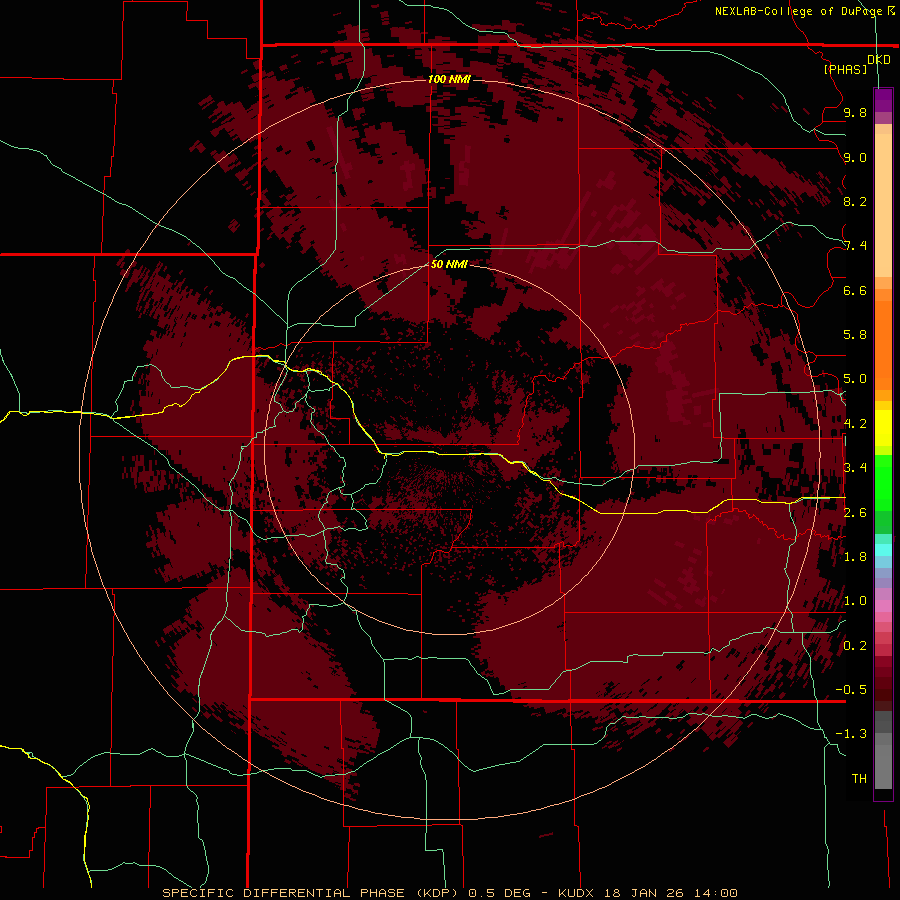900x900 pixels.
Task: Click the 0.2 legend value
Action: [855, 646]
